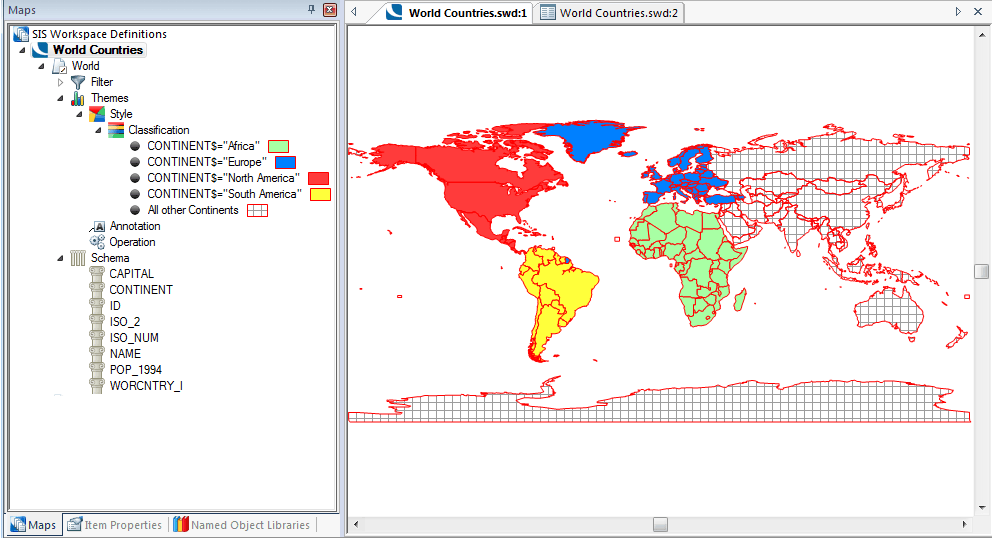992x538 pixels.
Task: Click the red North America color swatch
Action: coord(319,178)
